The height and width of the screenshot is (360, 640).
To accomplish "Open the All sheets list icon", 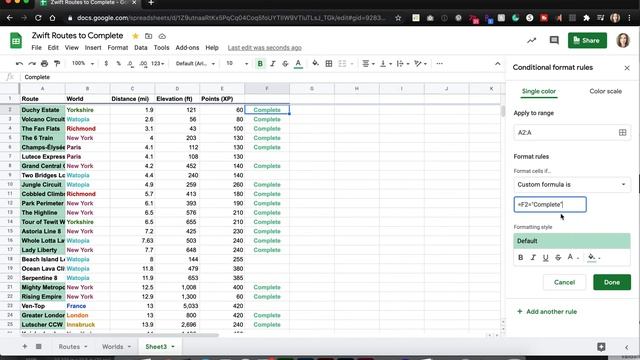I will [38, 347].
